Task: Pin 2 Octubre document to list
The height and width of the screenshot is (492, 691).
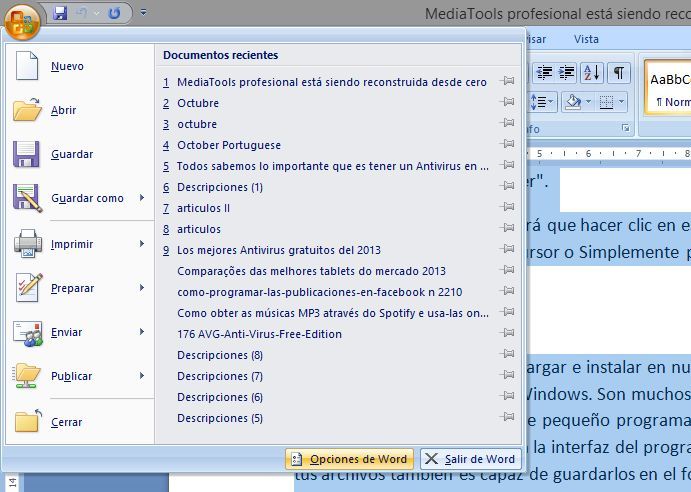Action: pos(507,102)
